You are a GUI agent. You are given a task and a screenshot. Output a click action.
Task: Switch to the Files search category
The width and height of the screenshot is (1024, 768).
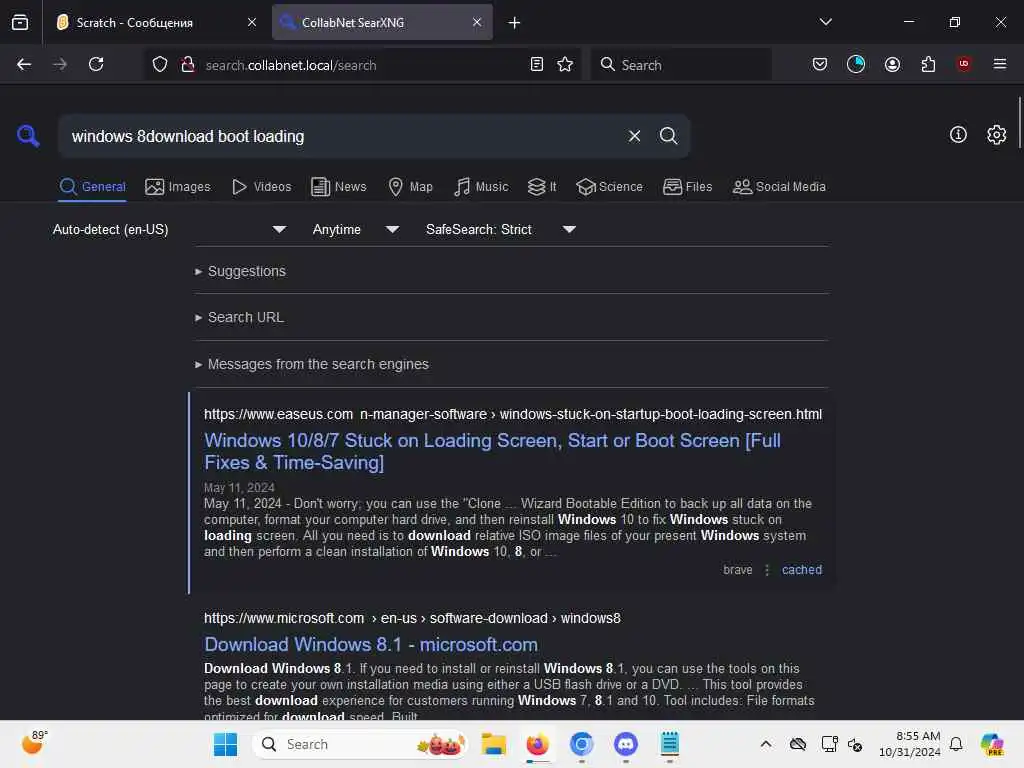[688, 187]
